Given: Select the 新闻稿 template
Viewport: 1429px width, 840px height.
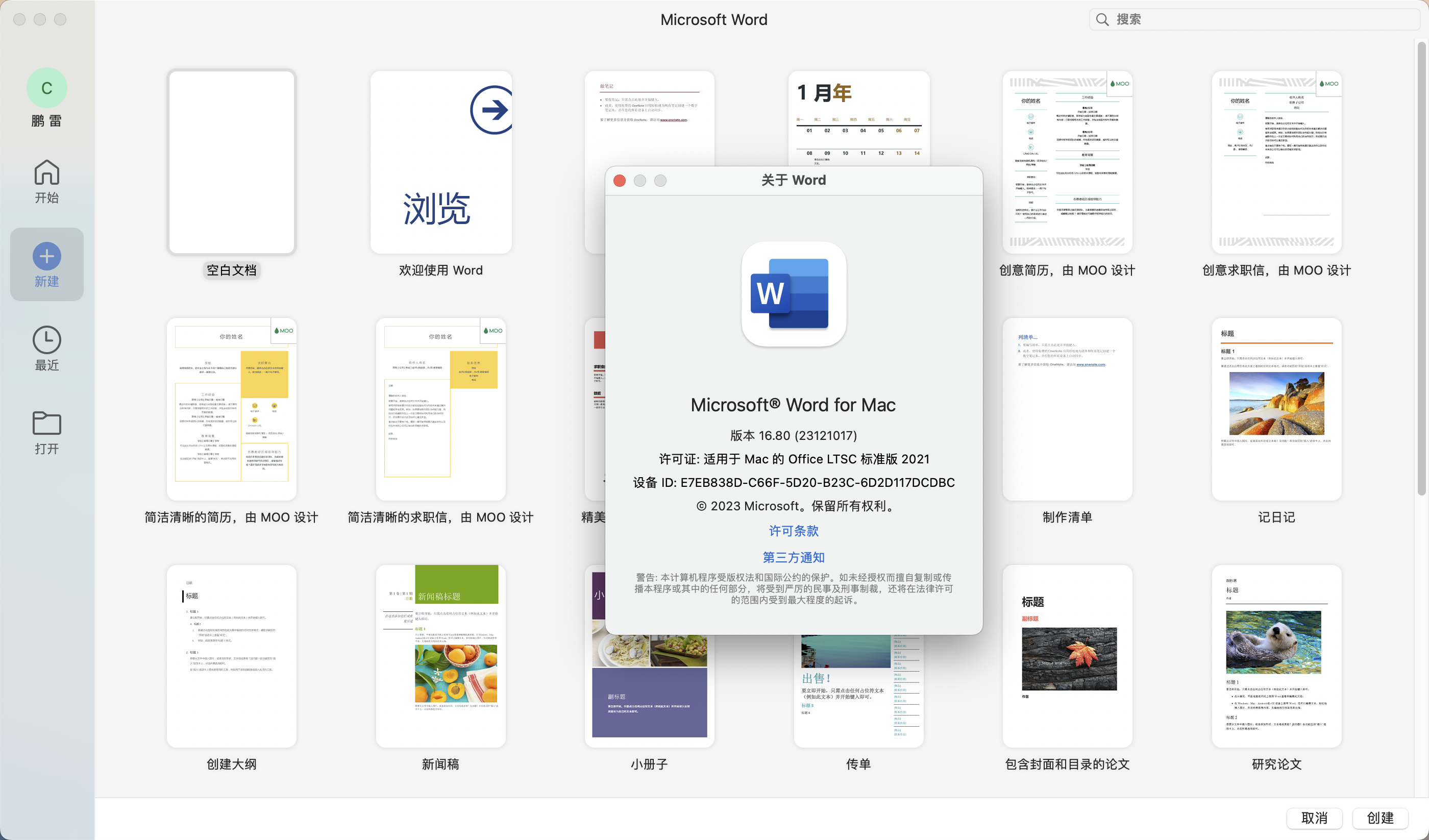Looking at the screenshot, I should click(440, 656).
